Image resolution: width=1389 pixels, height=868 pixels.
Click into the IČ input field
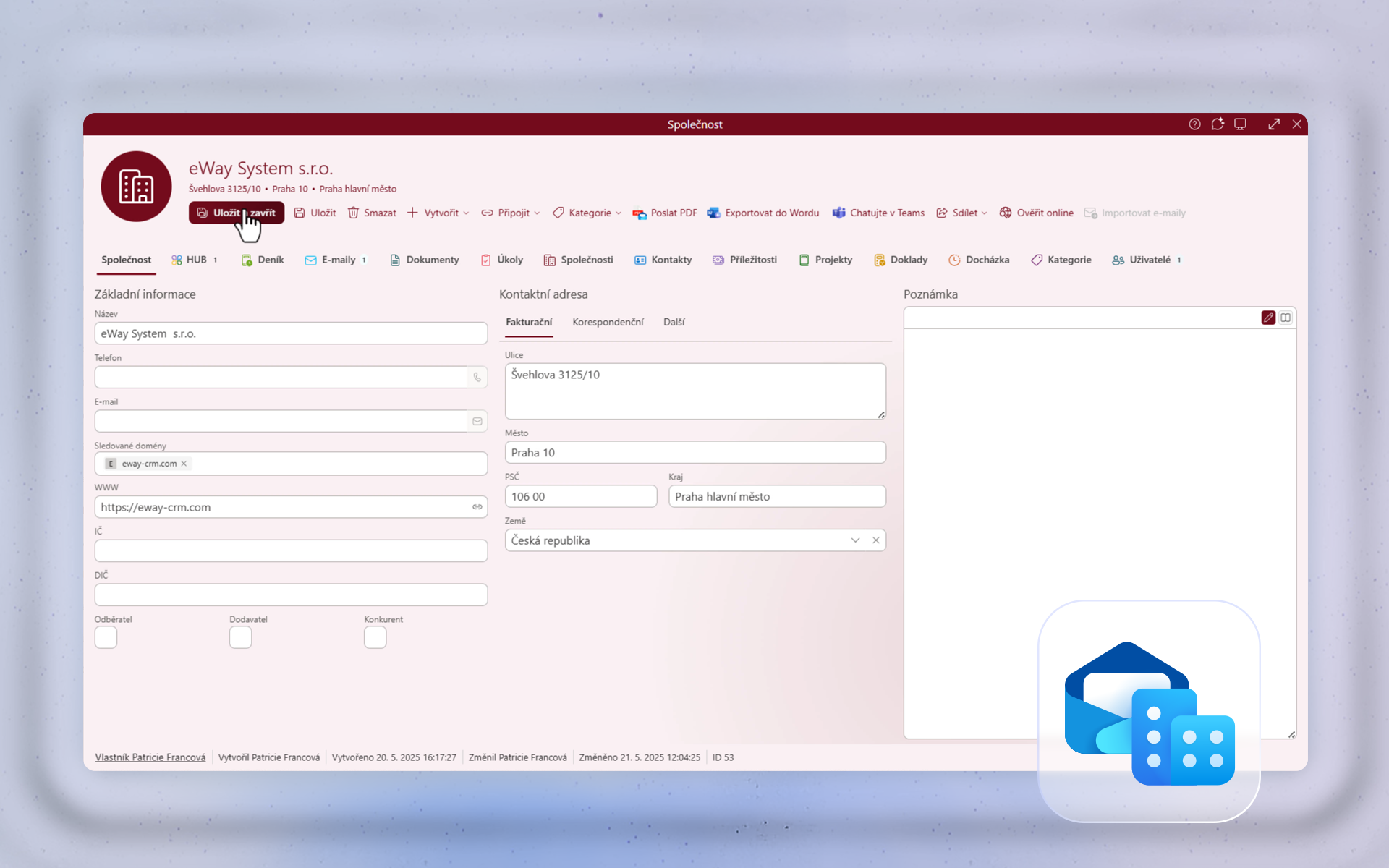[291, 550]
